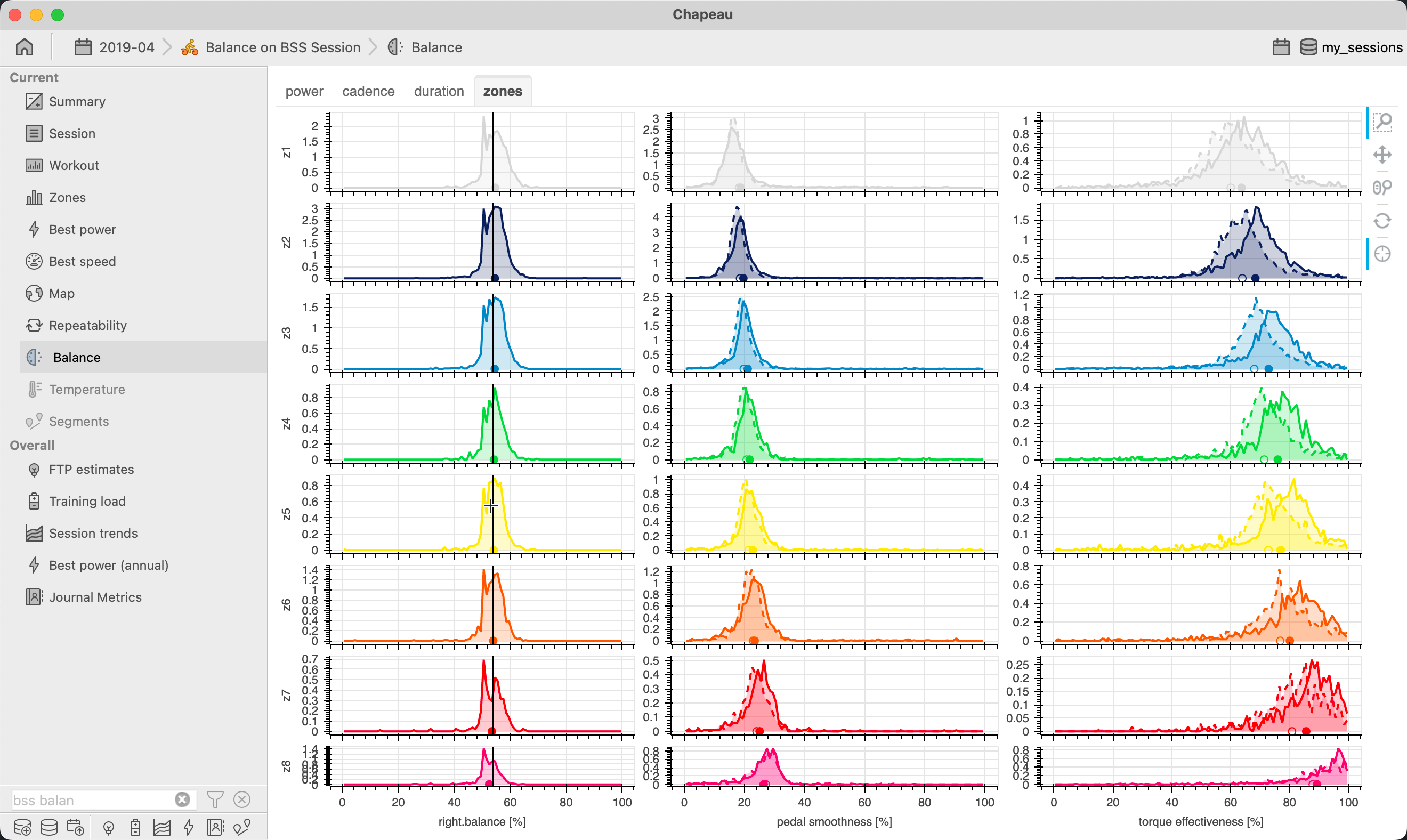Click the calendar upload icon
Screen dimensions: 1407x840
point(76,827)
